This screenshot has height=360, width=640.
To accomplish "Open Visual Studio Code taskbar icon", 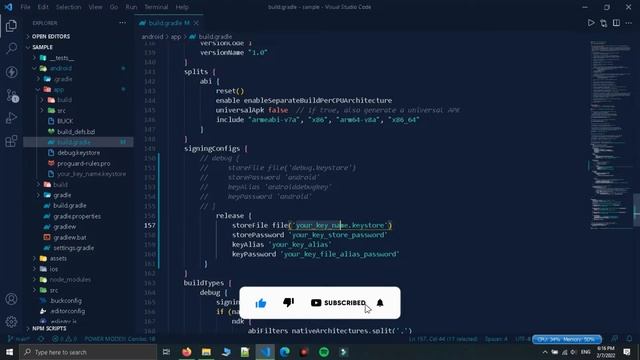I will pyautogui.click(x=265, y=352).
